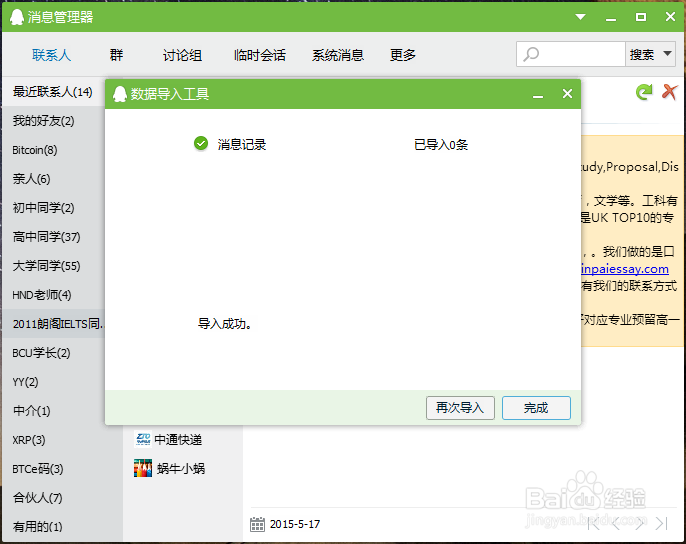Viewport: 686px width, 544px height.
Task: Select the BTCe码(3) group
Action: (x=62, y=469)
